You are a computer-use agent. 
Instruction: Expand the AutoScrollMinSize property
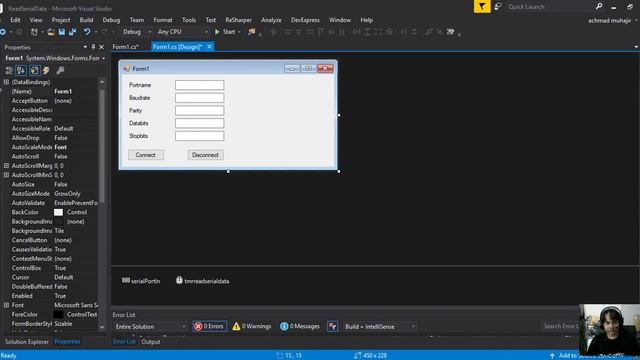[6, 175]
